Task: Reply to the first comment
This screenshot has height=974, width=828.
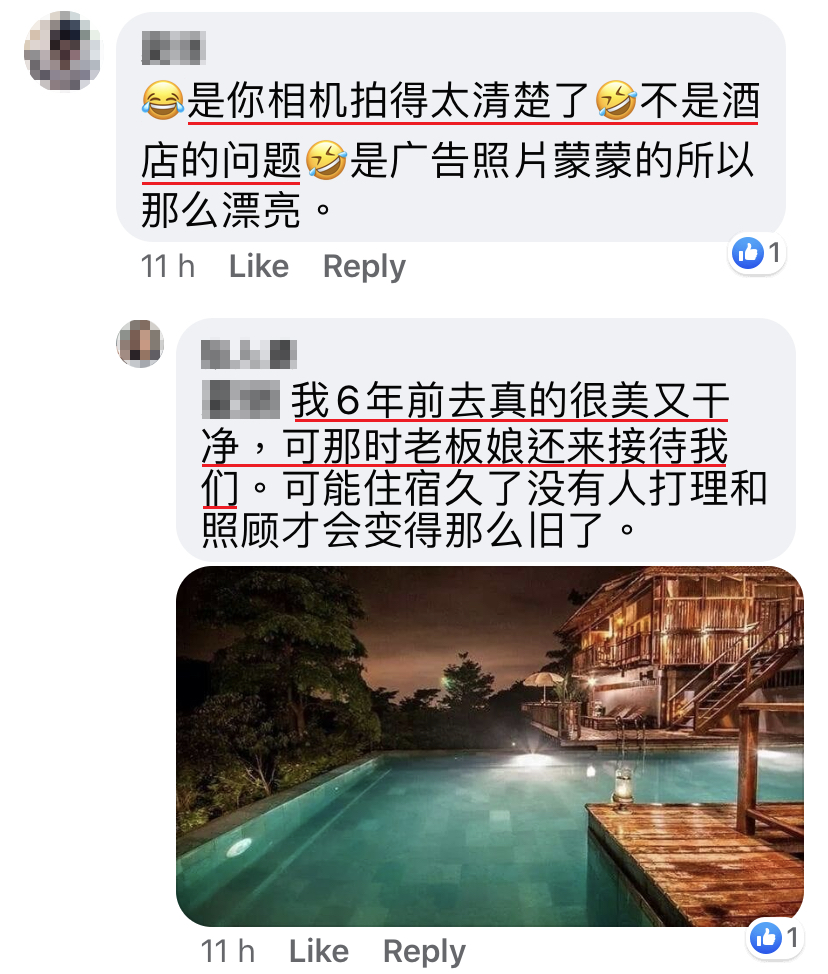Action: point(364,268)
